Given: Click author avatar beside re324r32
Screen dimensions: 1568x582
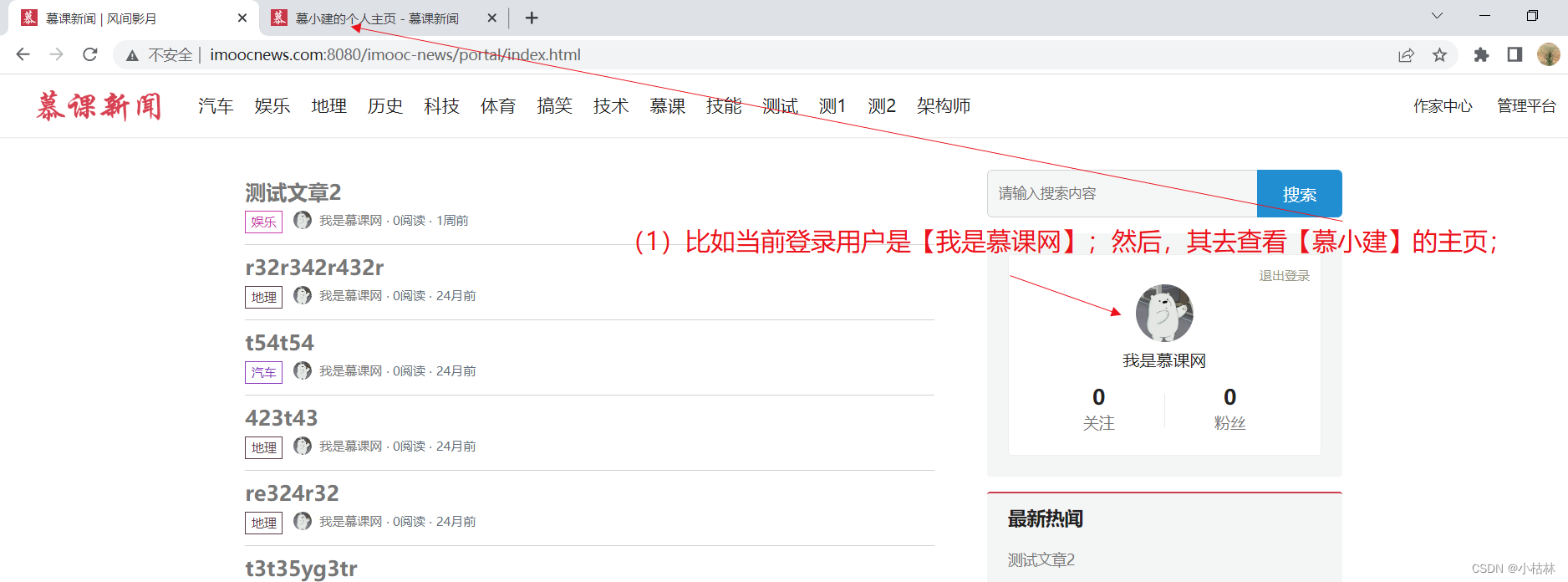Looking at the screenshot, I should 303,521.
